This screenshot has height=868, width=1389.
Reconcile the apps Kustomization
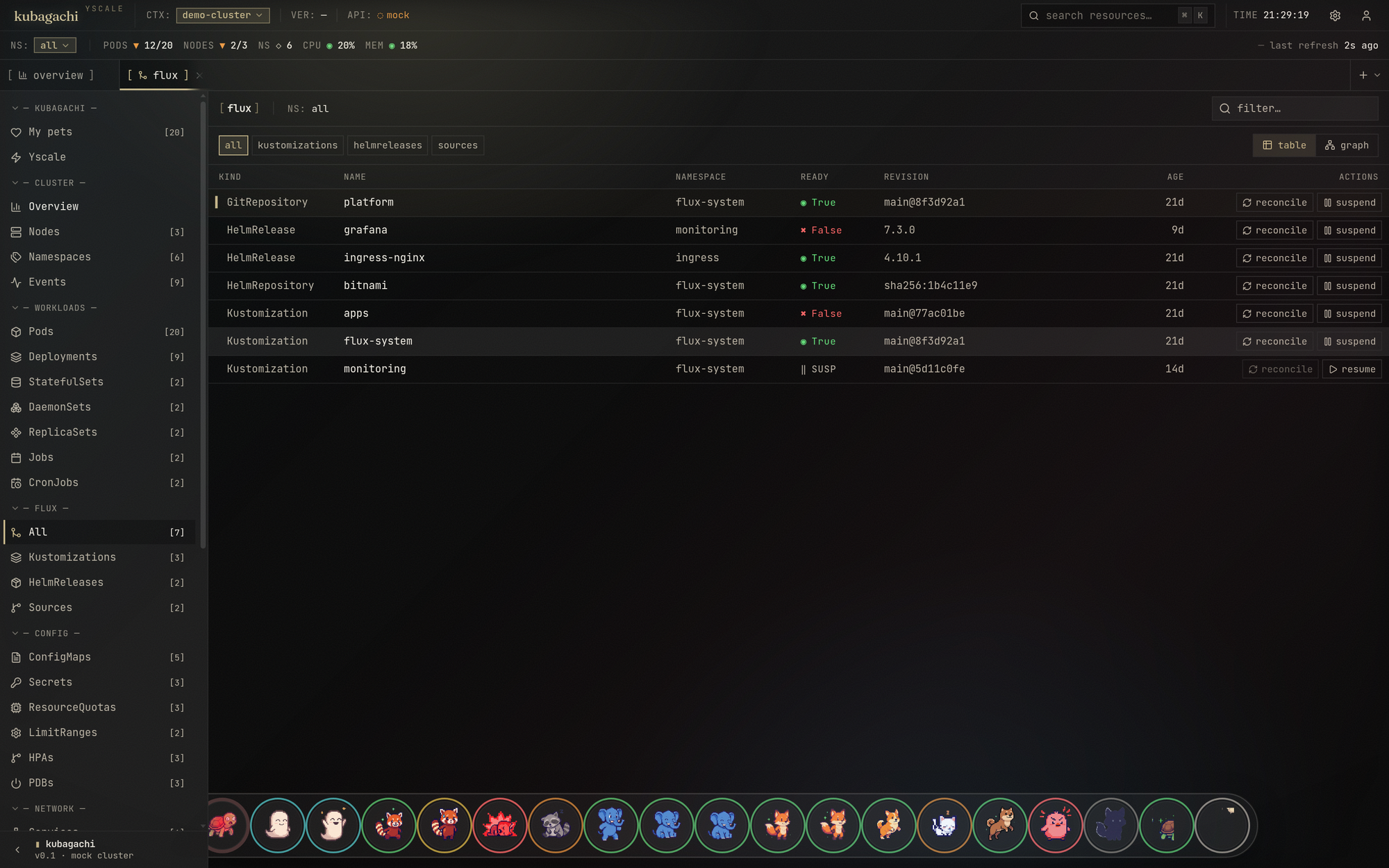1274,314
